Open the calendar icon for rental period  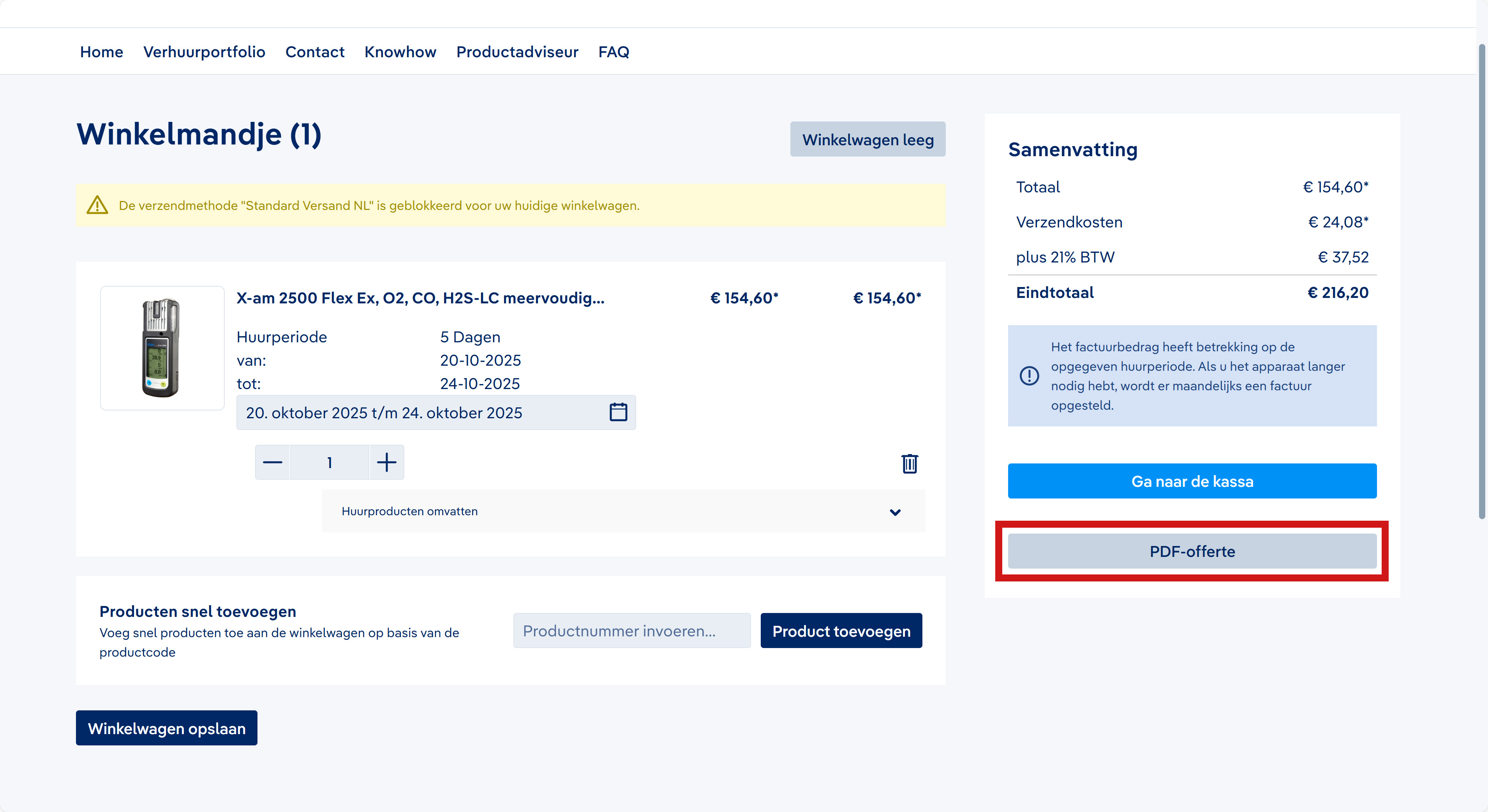click(x=618, y=412)
